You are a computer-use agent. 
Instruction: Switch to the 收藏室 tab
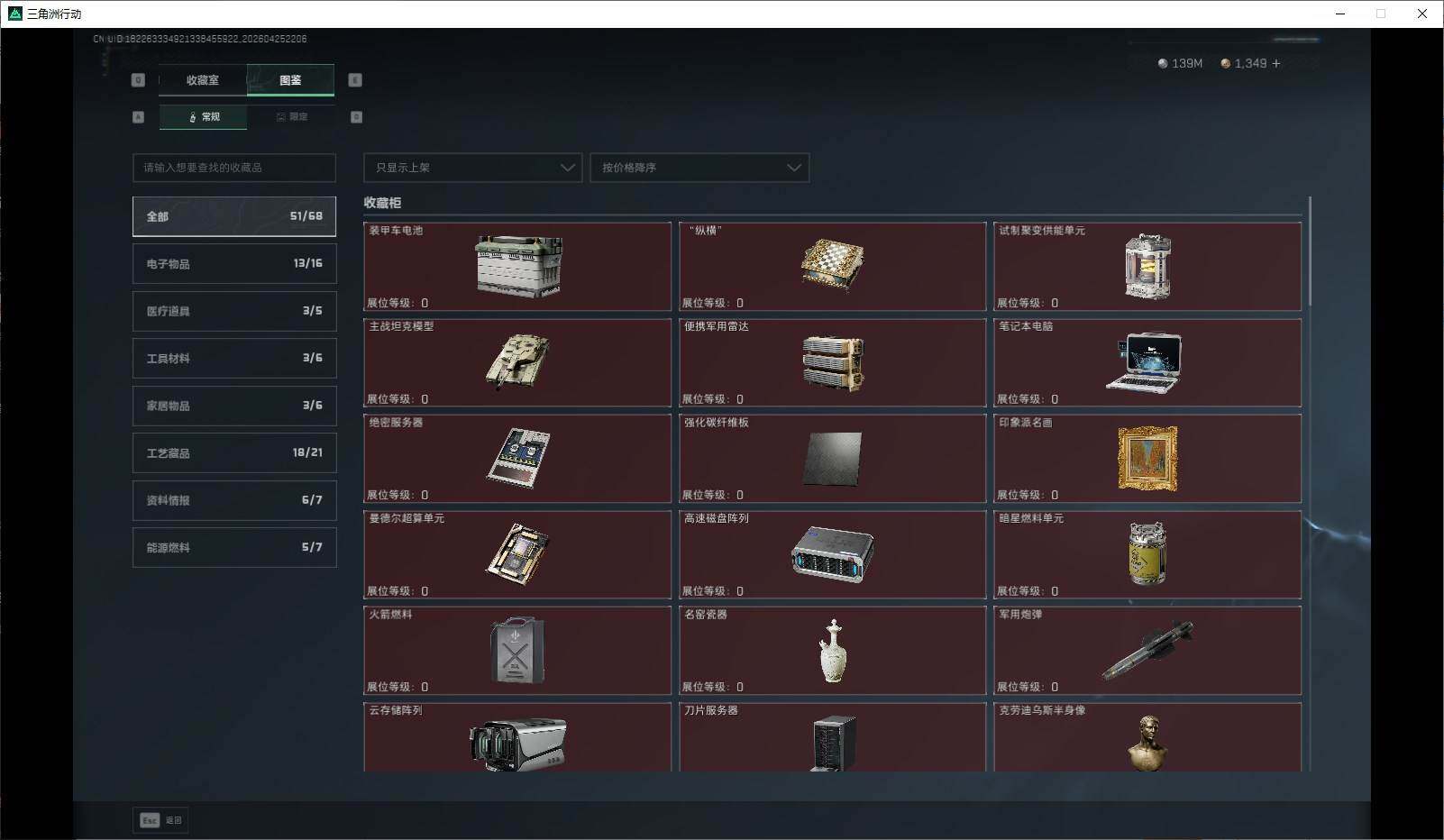(203, 80)
